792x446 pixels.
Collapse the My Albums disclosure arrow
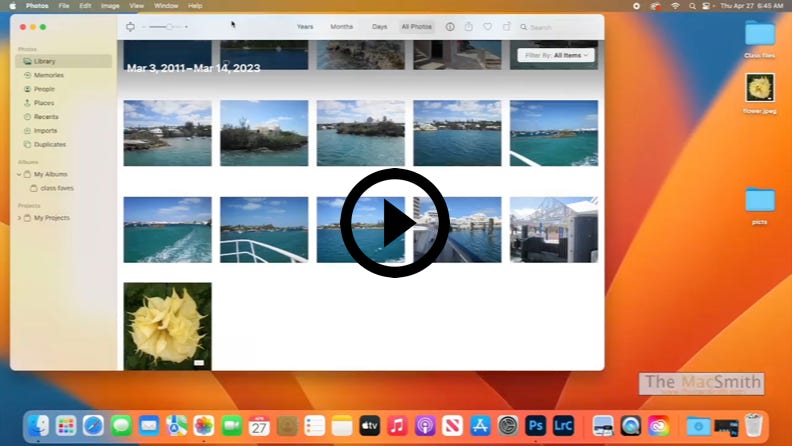(19, 174)
